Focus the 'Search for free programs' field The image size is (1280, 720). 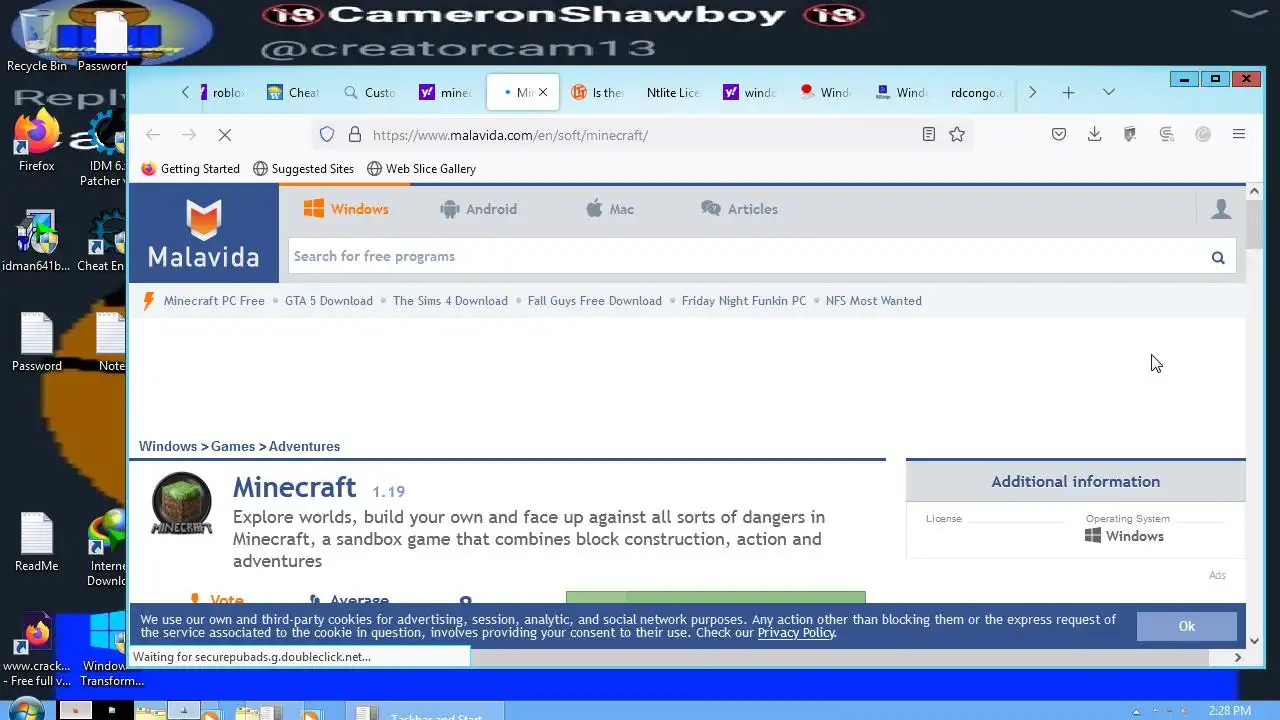click(x=745, y=256)
